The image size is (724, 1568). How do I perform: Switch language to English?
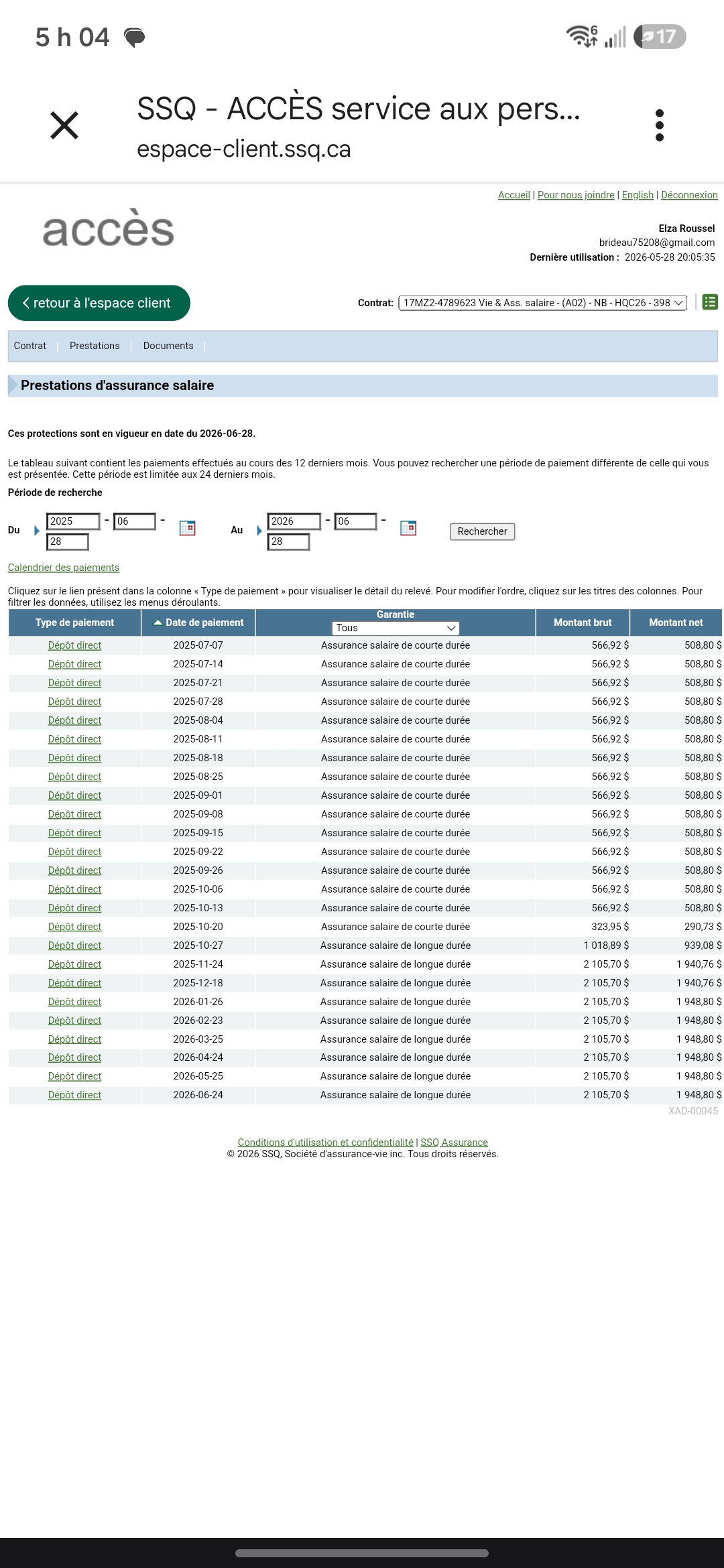click(x=638, y=195)
